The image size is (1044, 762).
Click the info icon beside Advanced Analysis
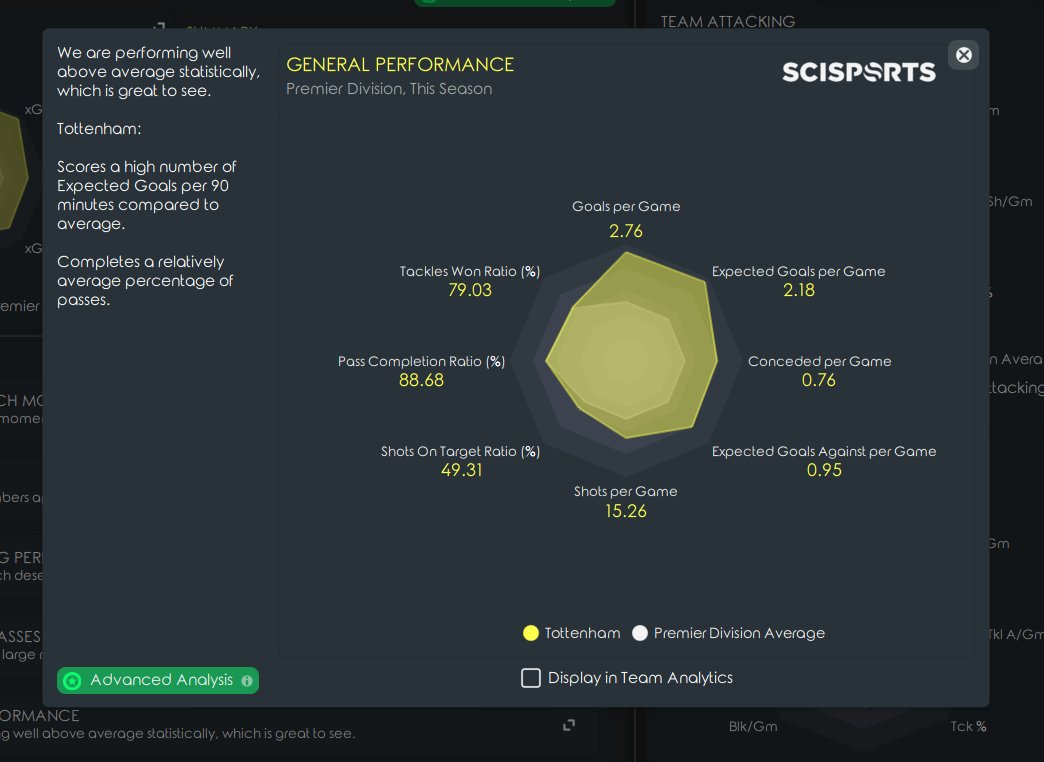pos(247,681)
